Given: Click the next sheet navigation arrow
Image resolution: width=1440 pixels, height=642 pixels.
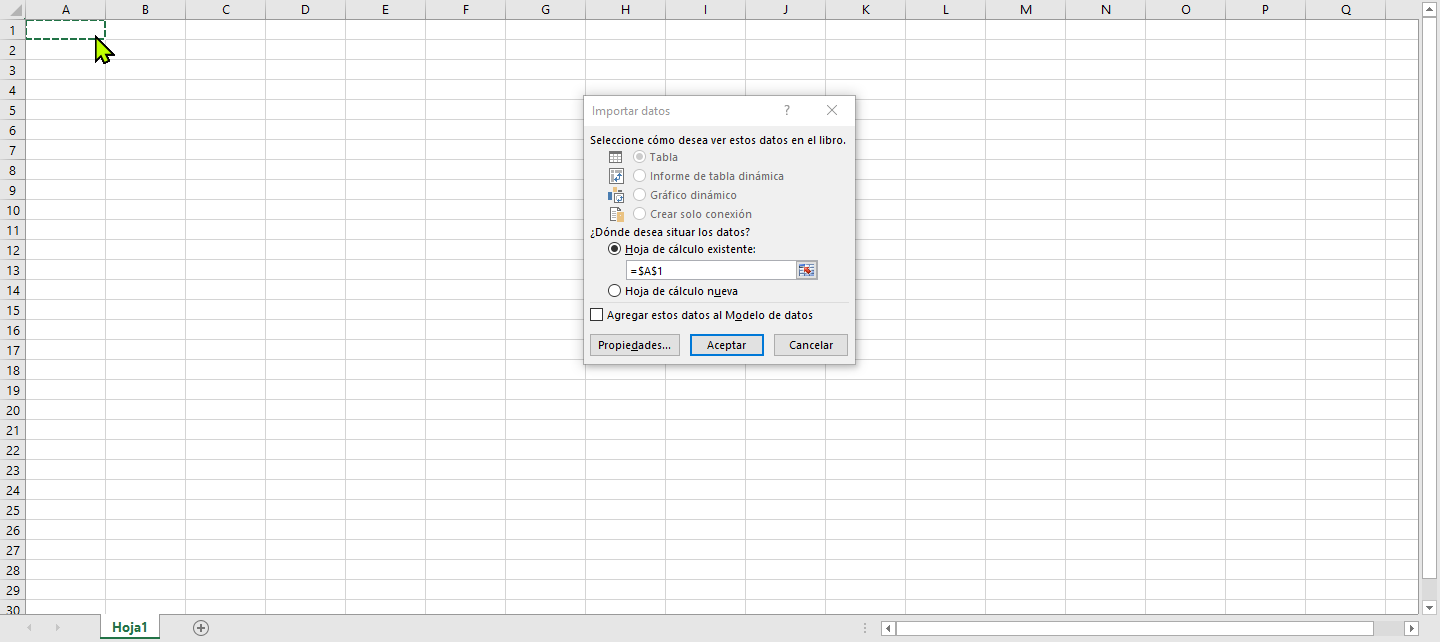Looking at the screenshot, I should pyautogui.click(x=57, y=628).
